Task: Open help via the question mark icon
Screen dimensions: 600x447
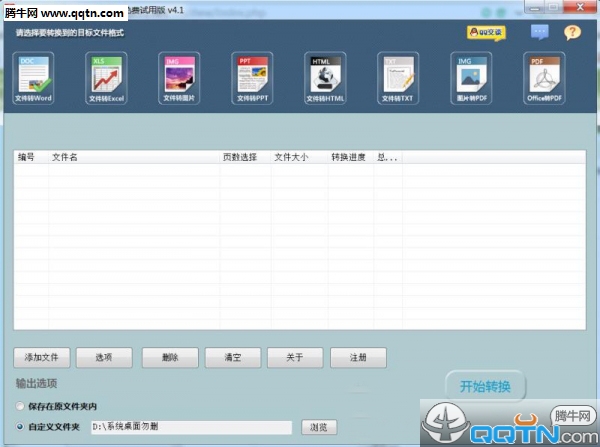Action: pyautogui.click(x=572, y=32)
